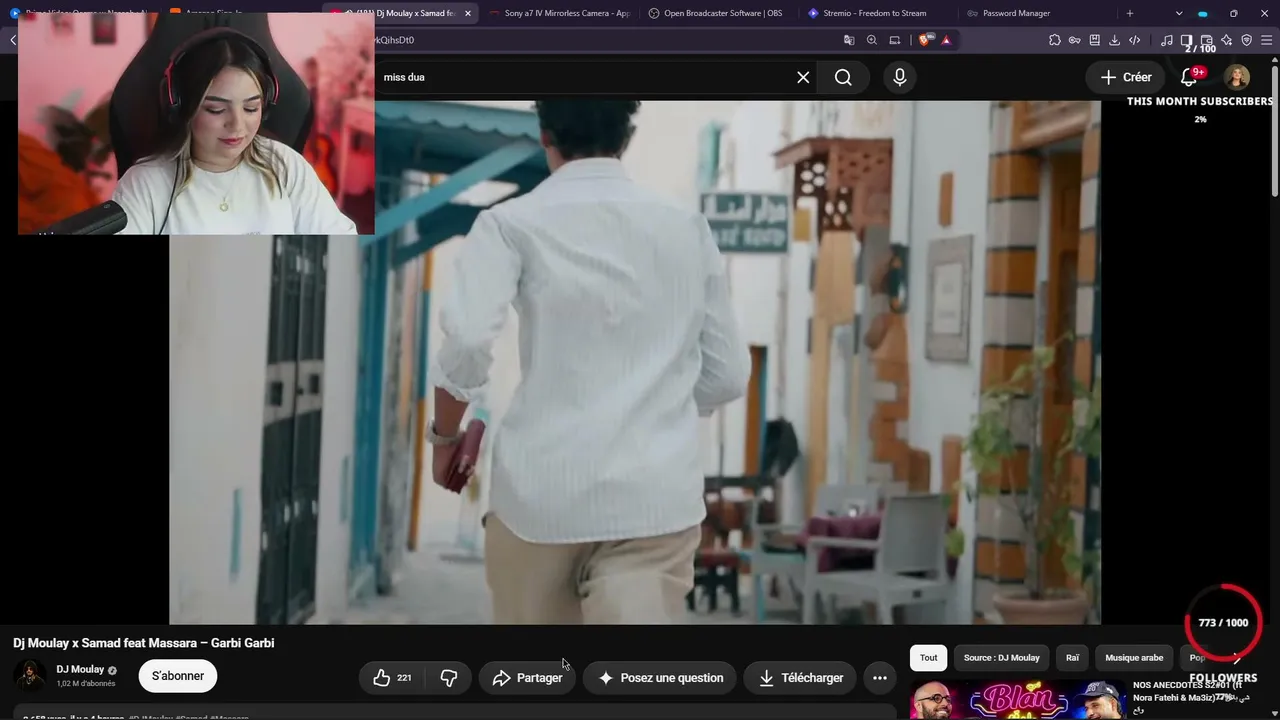This screenshot has height=720, width=1280.
Task: Open the Blan recommended video thumbnail
Action: click(x=1018, y=700)
